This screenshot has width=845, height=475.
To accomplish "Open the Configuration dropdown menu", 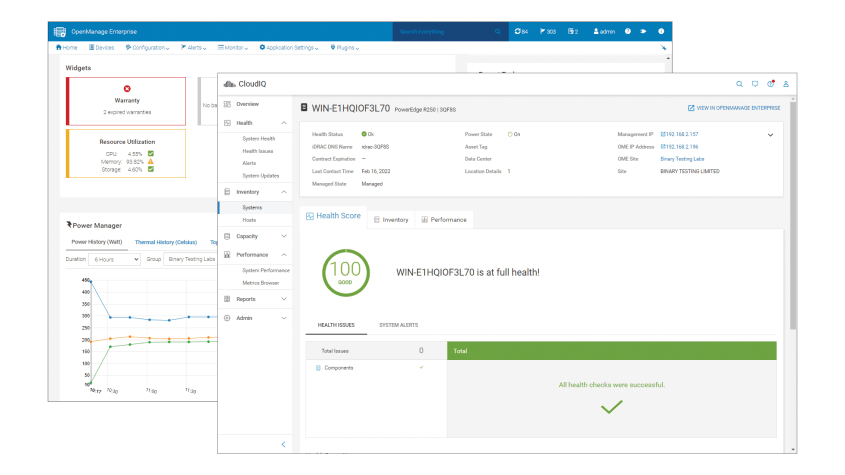I will coord(147,48).
